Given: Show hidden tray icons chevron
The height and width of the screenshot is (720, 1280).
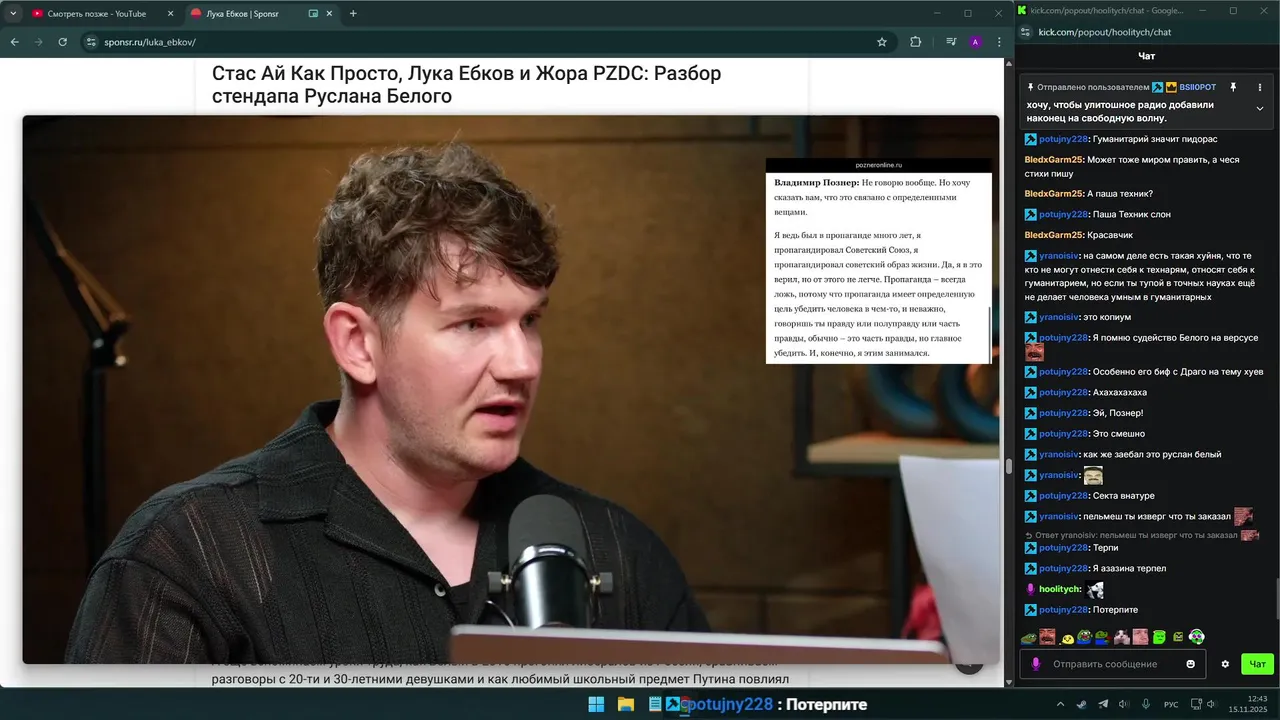Looking at the screenshot, I should pyautogui.click(x=1060, y=704).
